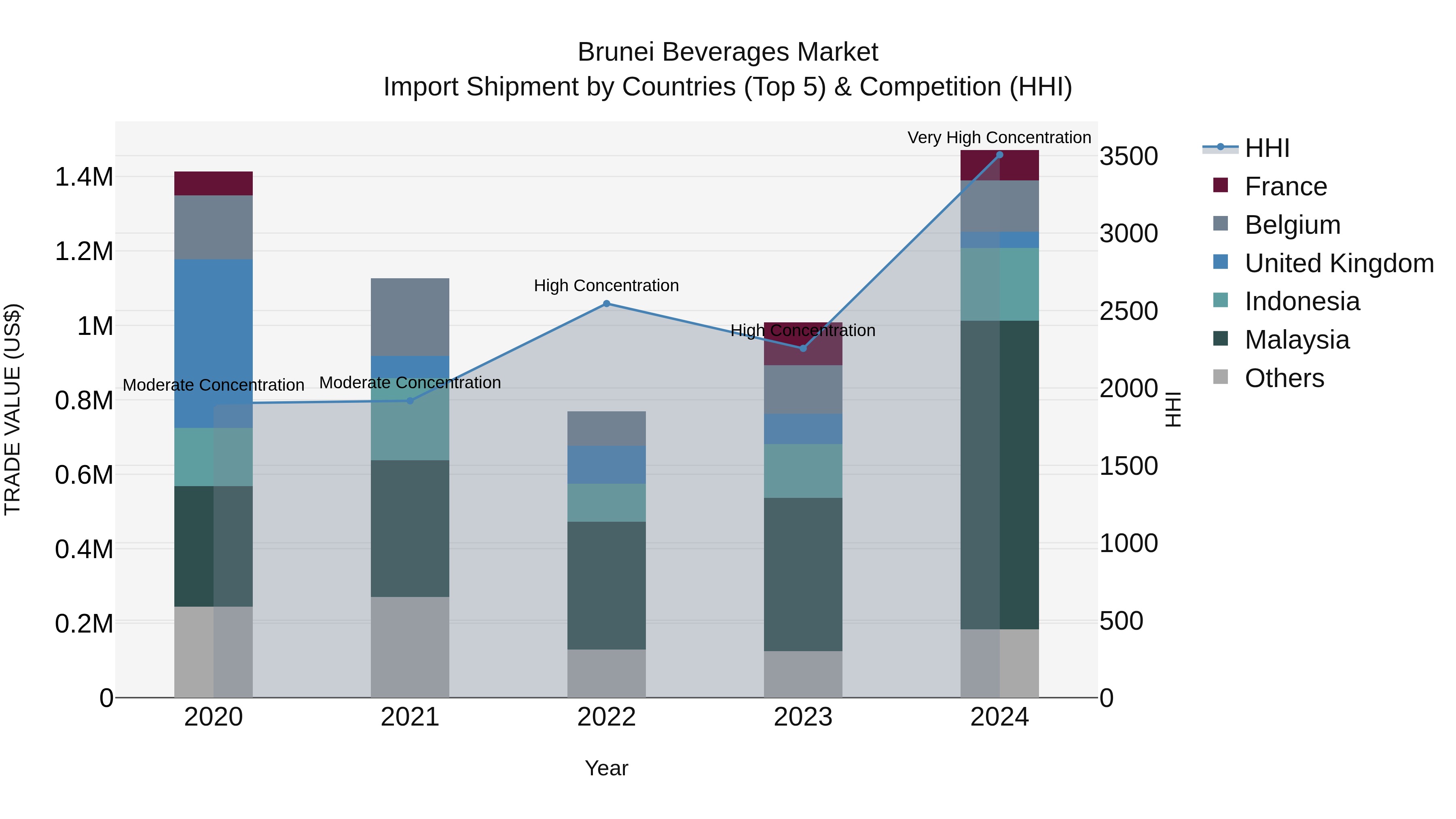Click the France segment of the 2020 bar
This screenshot has height=819, width=1456.
(x=214, y=184)
